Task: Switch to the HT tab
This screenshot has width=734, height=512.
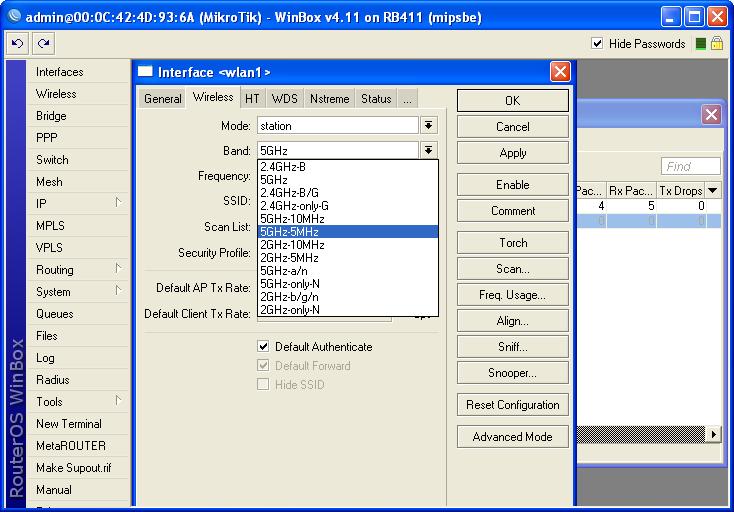Action: (252, 99)
